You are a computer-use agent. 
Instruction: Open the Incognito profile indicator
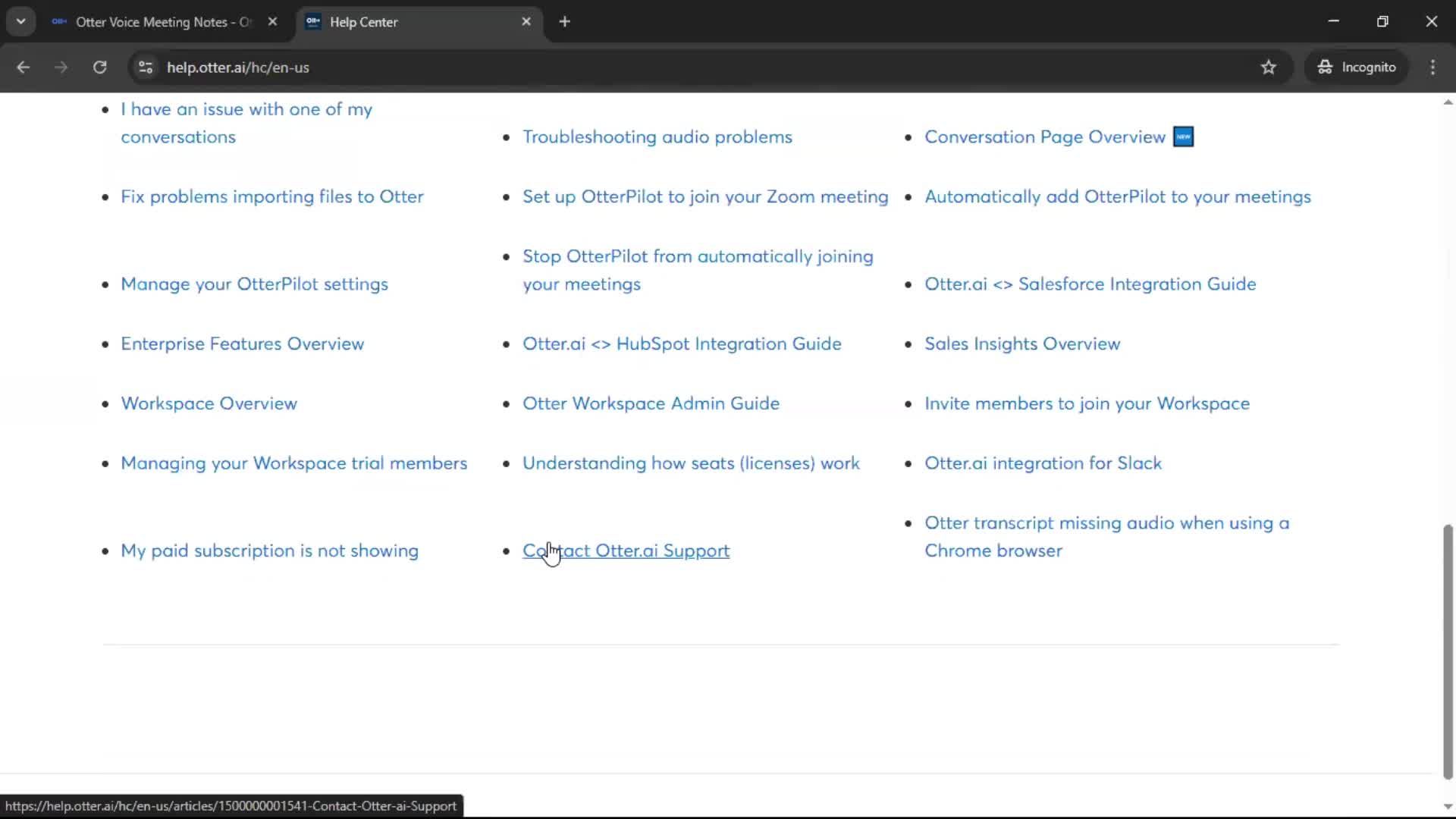pos(1357,67)
